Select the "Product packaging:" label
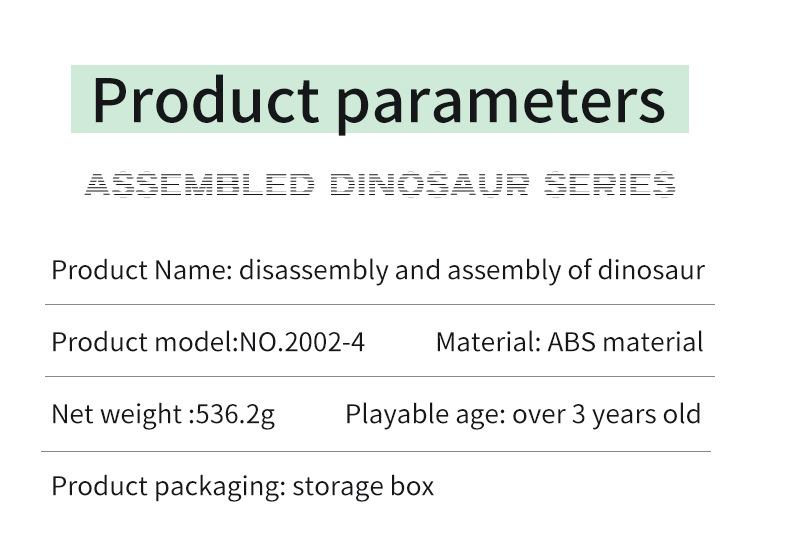Screen dimensions: 790x551 pyautogui.click(x=170, y=487)
